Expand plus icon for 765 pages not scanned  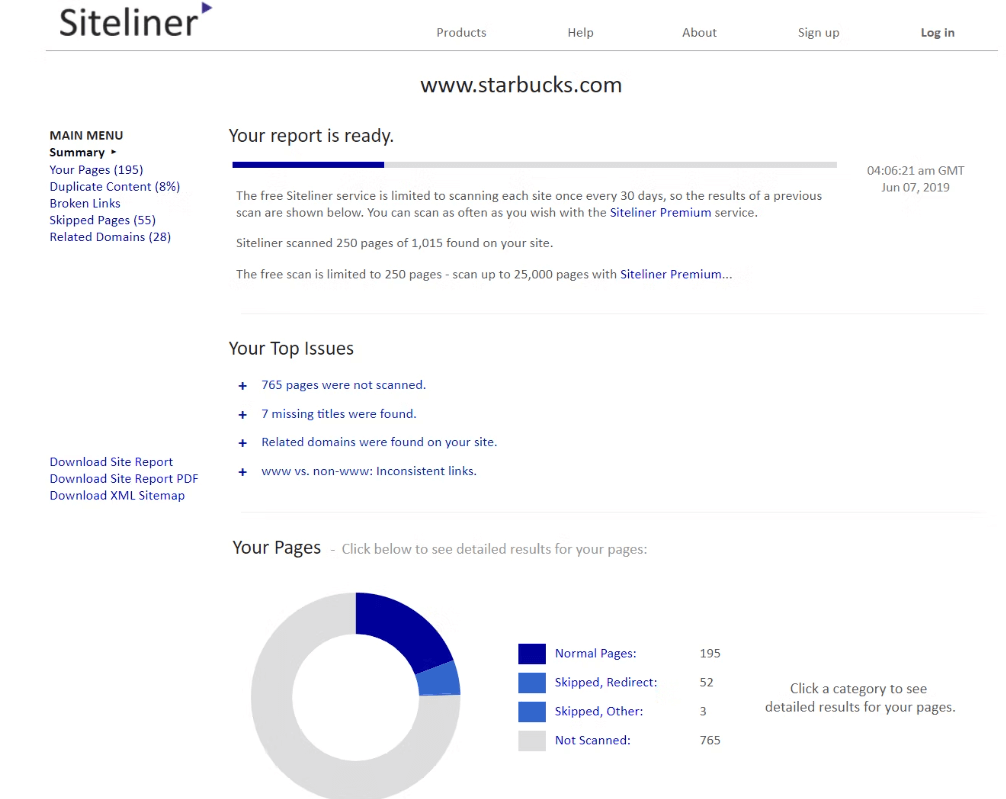click(243, 386)
